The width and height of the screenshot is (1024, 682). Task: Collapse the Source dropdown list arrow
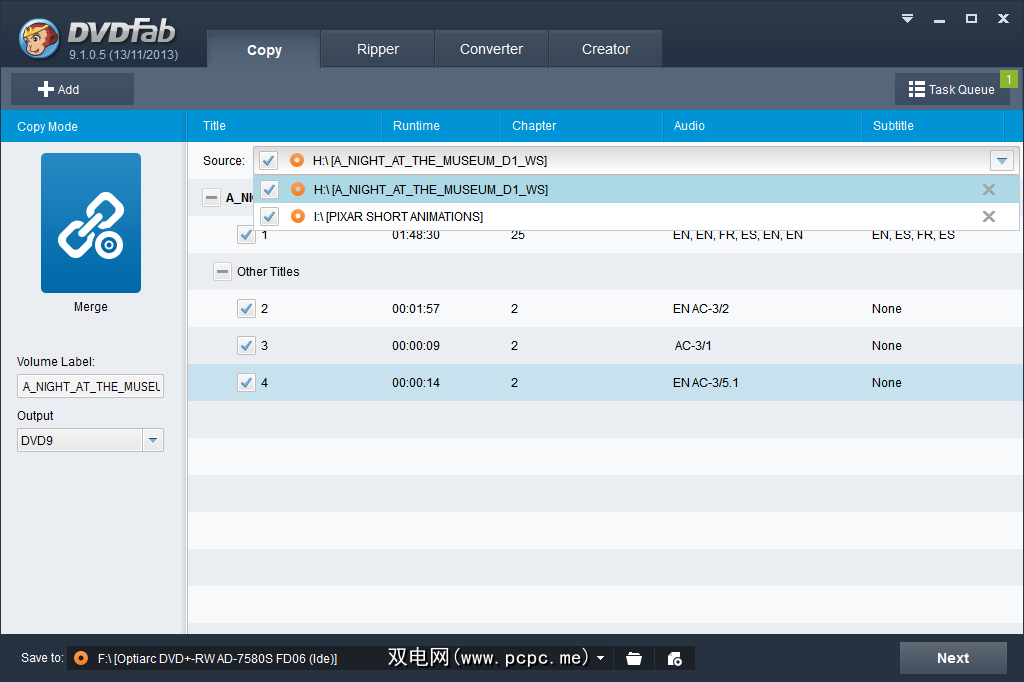pyautogui.click(x=1001, y=161)
